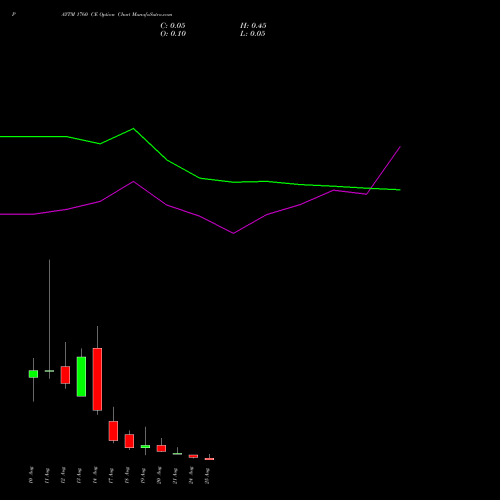Click the 17 Aug date axis label
This screenshot has height=500, width=500.
pos(111,475)
